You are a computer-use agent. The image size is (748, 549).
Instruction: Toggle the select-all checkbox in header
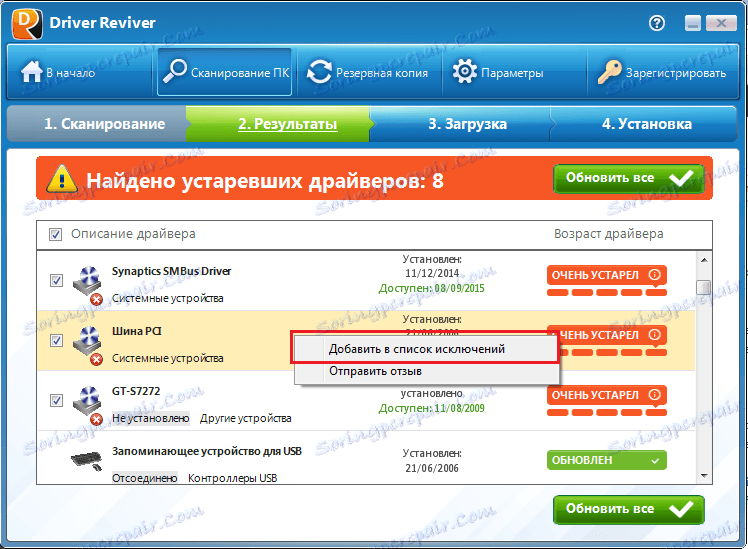pos(55,234)
